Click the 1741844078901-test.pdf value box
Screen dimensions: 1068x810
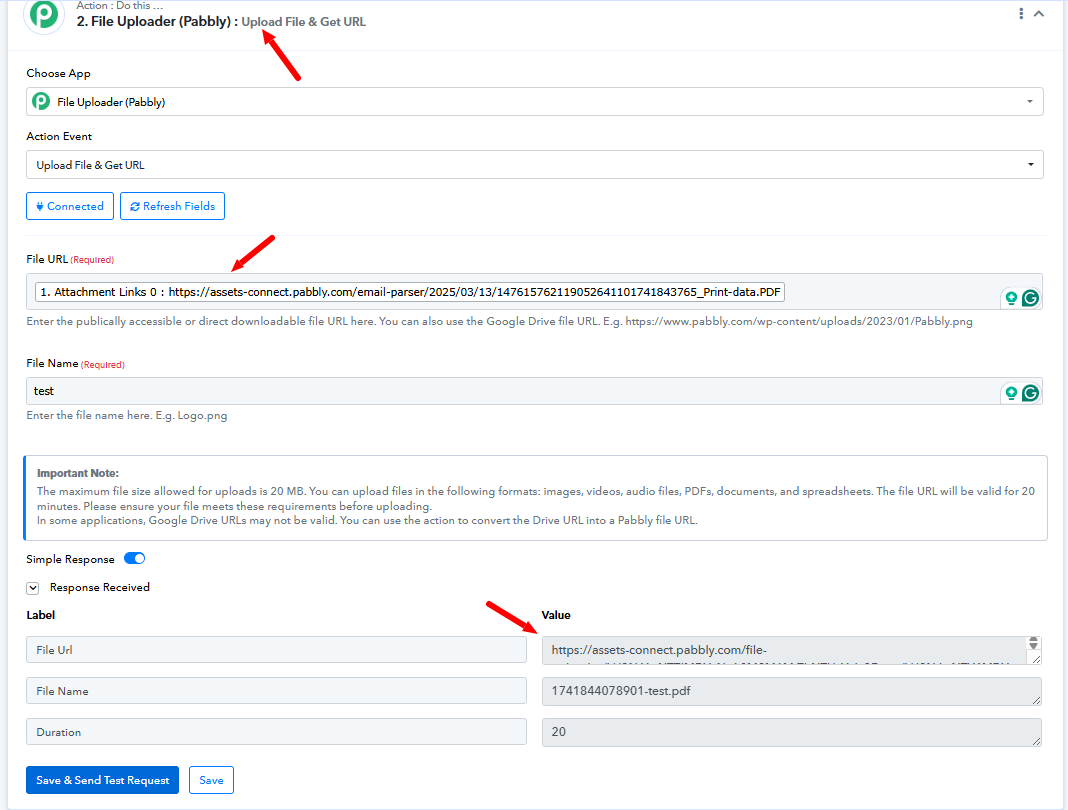[x=791, y=691]
